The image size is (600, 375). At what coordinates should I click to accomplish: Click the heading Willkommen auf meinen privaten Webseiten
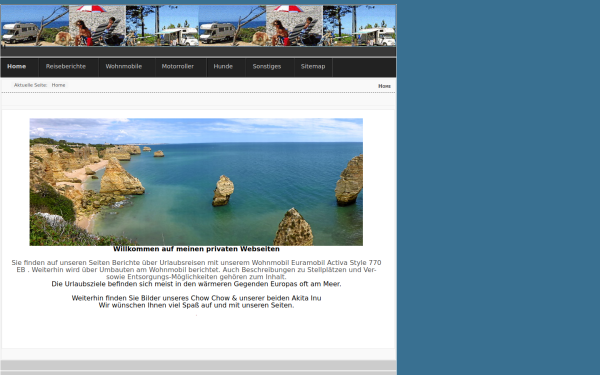click(196, 249)
